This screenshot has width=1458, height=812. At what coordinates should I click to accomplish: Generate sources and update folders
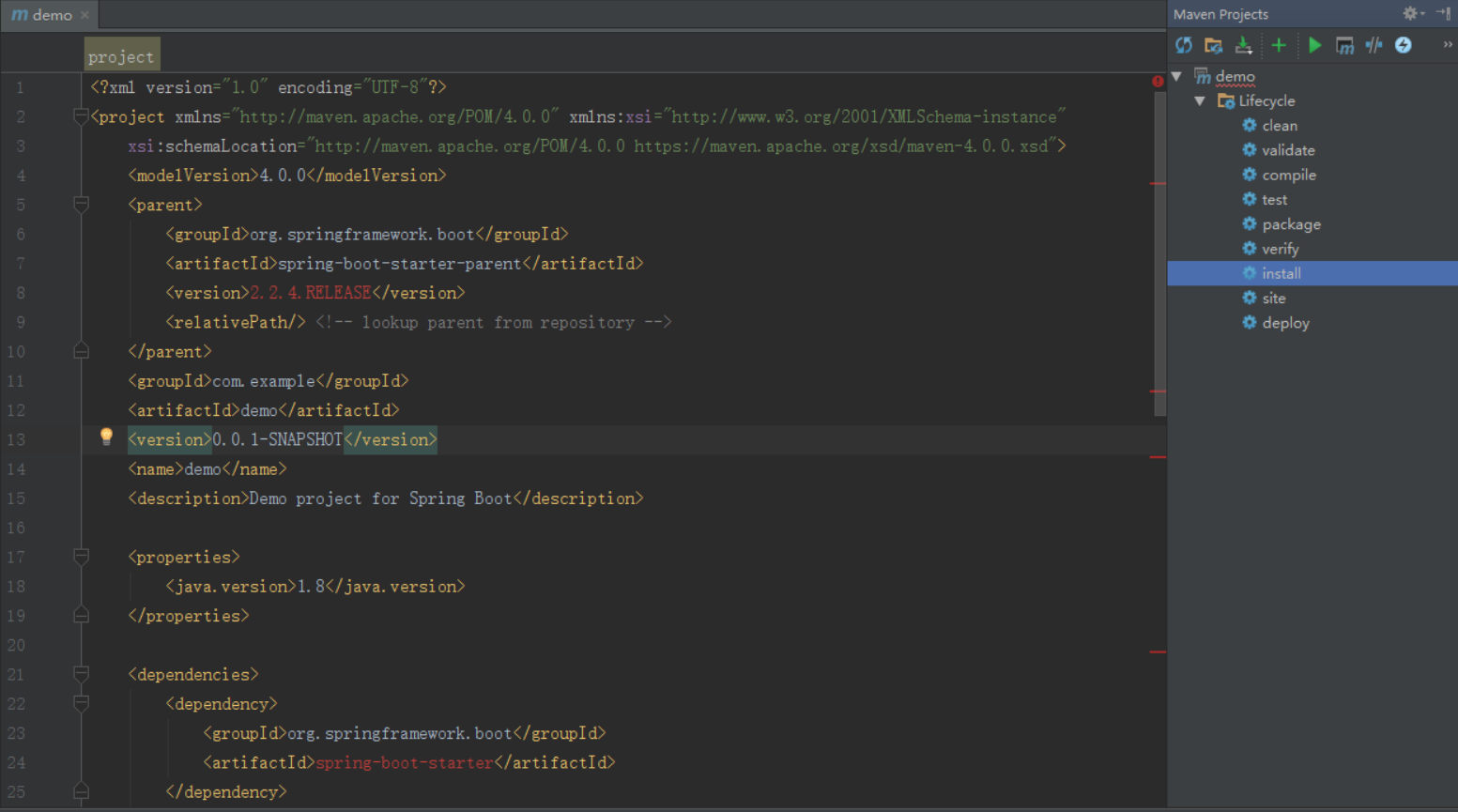click(1214, 45)
